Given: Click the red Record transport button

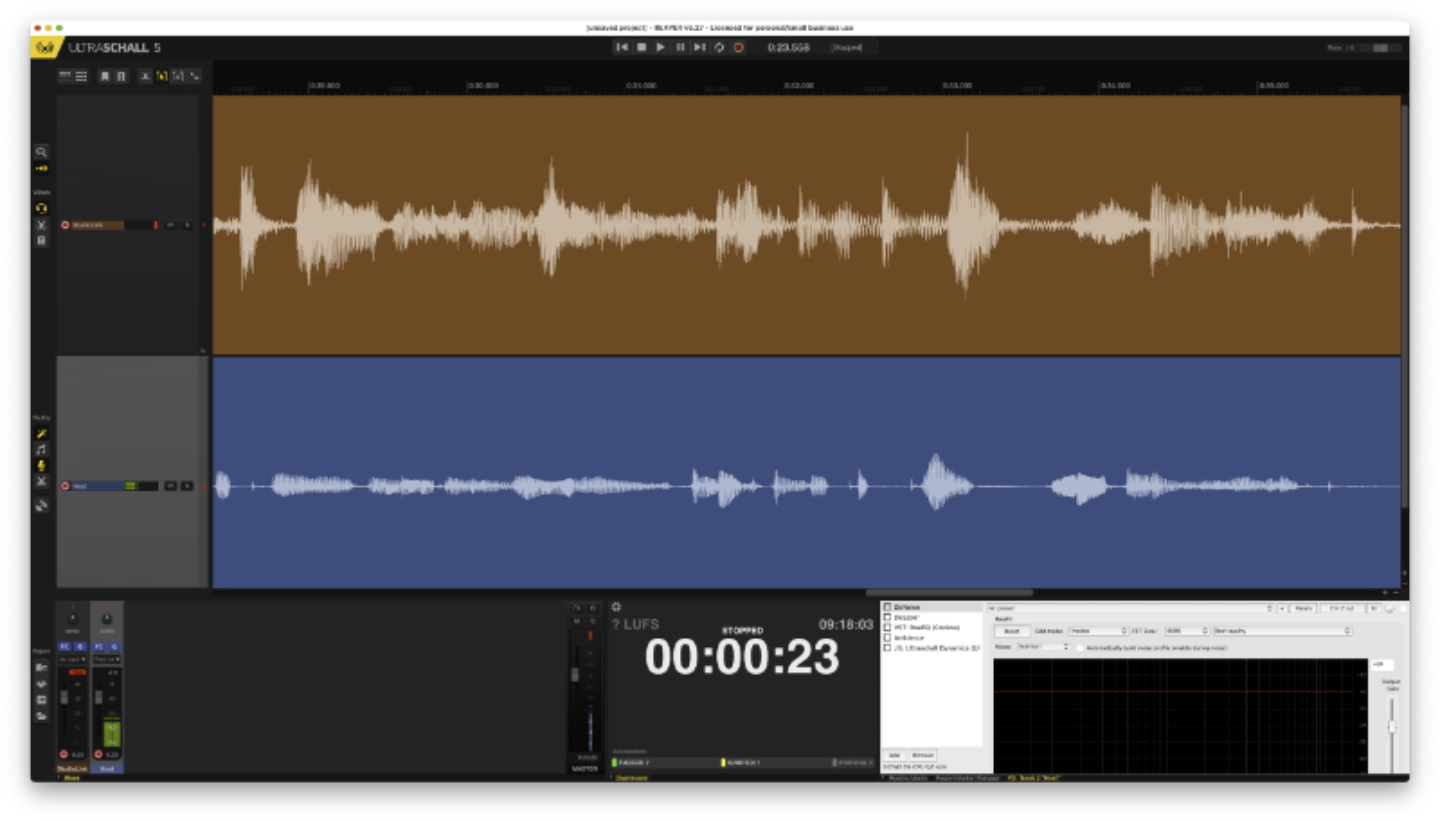Looking at the screenshot, I should [738, 47].
